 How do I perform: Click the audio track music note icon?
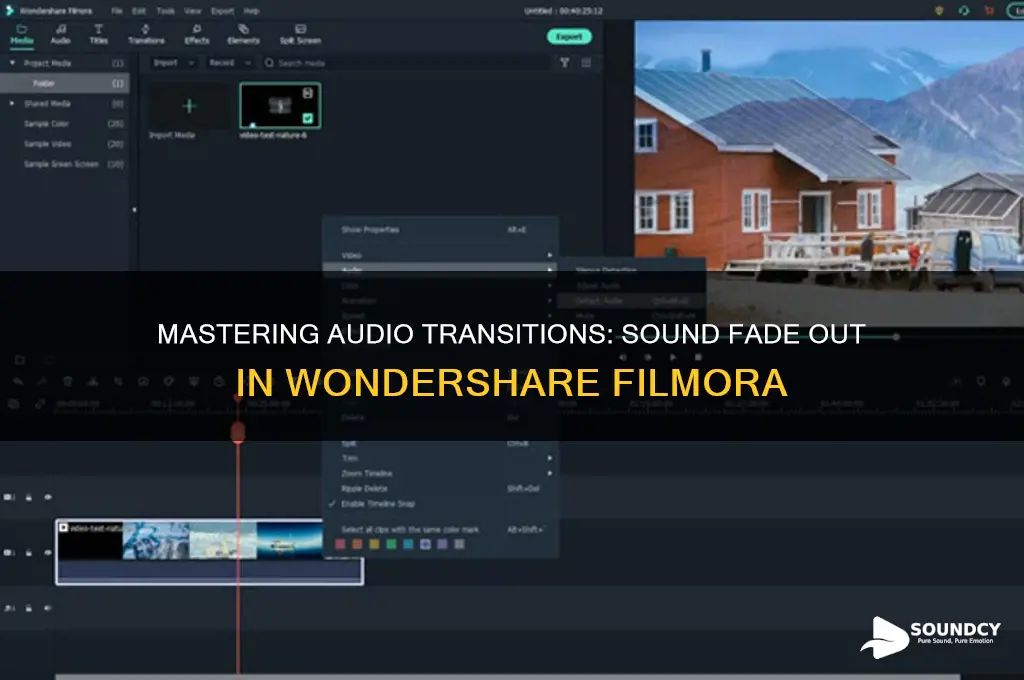point(9,608)
